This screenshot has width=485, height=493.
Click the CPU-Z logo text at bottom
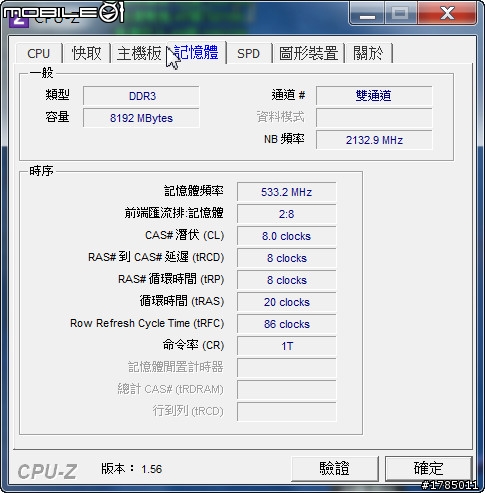tap(47, 471)
